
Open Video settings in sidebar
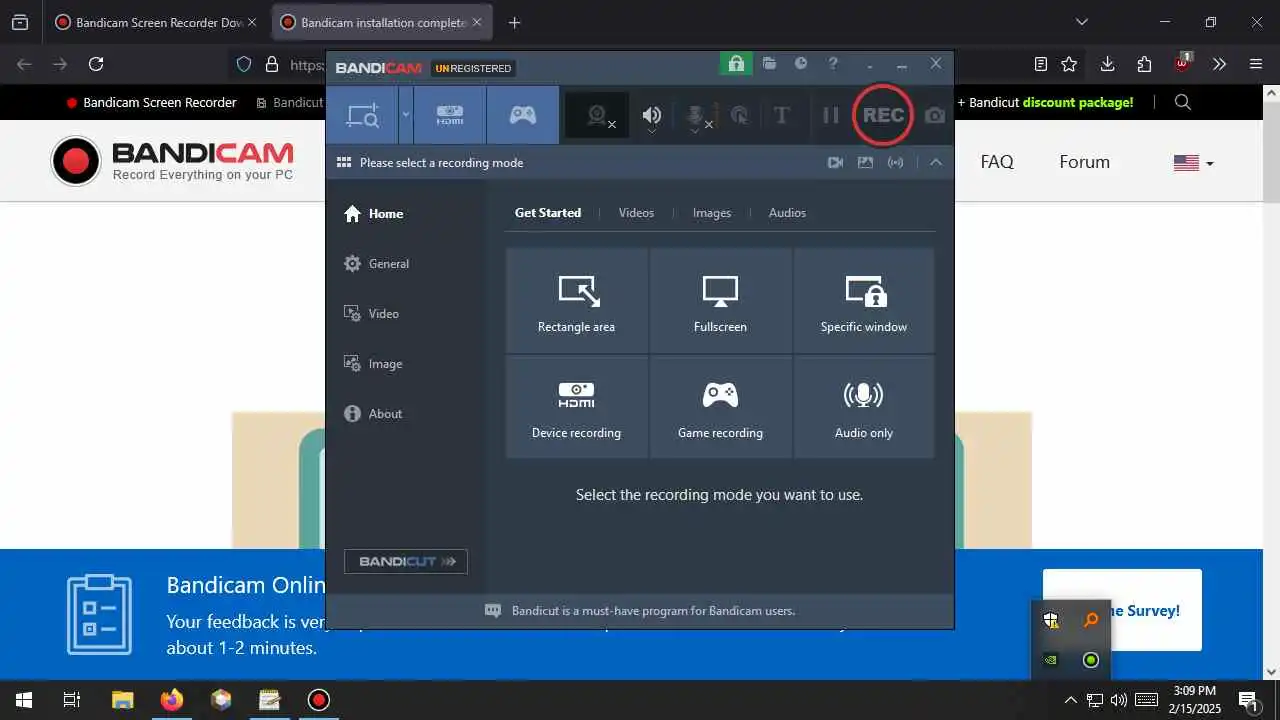click(371, 314)
